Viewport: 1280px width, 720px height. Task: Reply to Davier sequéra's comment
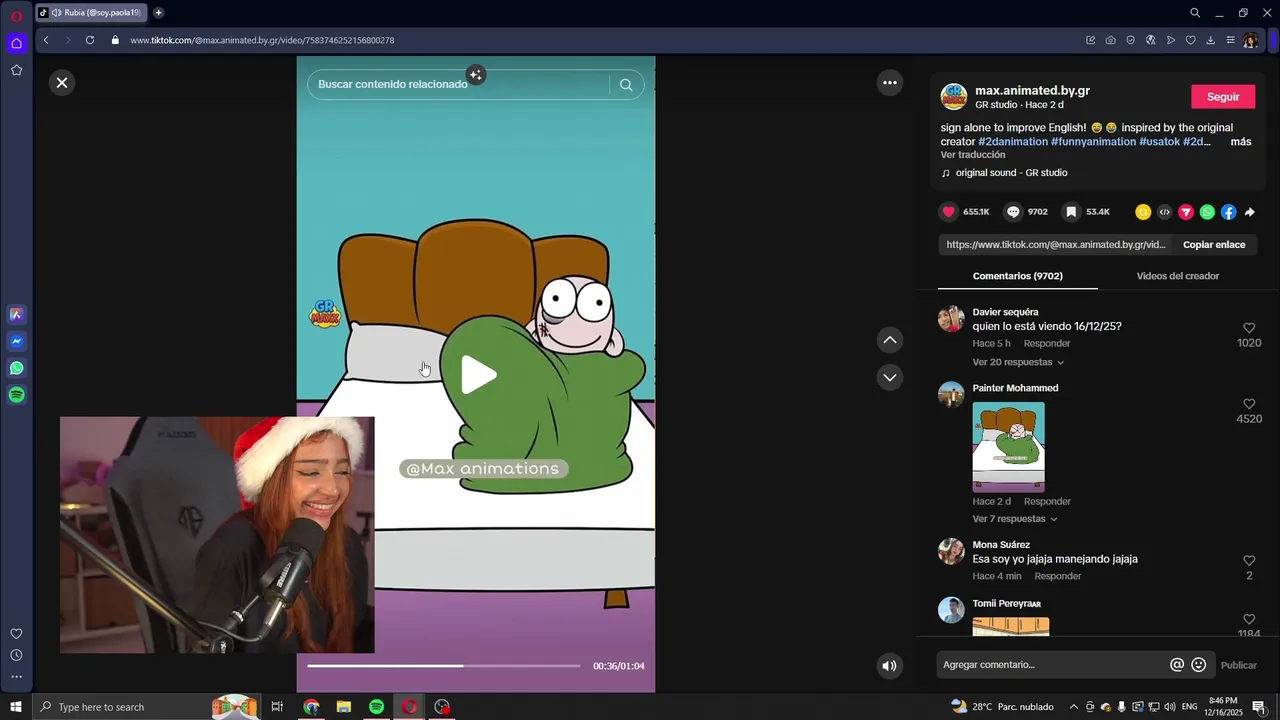1047,344
